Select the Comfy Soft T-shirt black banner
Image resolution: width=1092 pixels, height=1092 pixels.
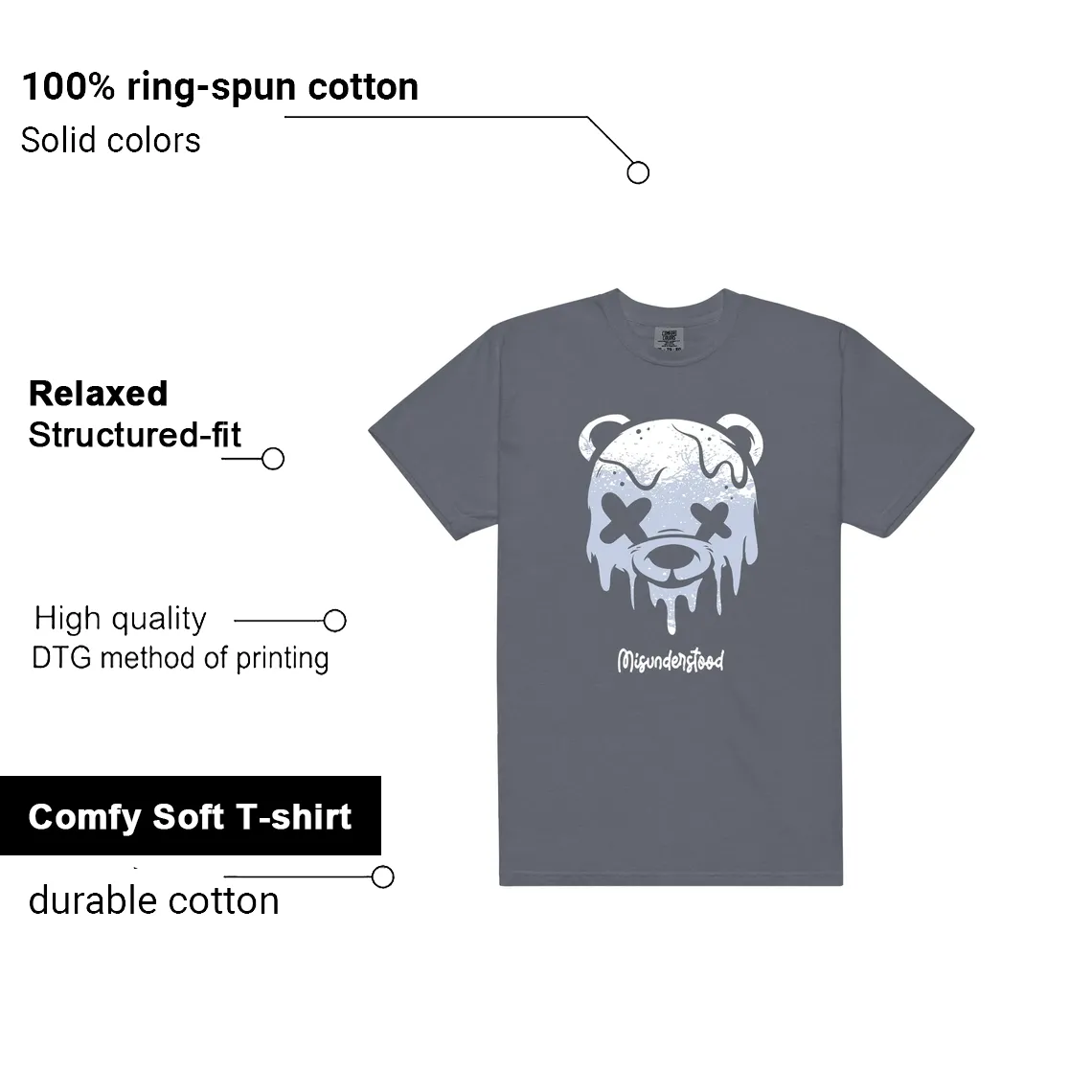click(190, 815)
